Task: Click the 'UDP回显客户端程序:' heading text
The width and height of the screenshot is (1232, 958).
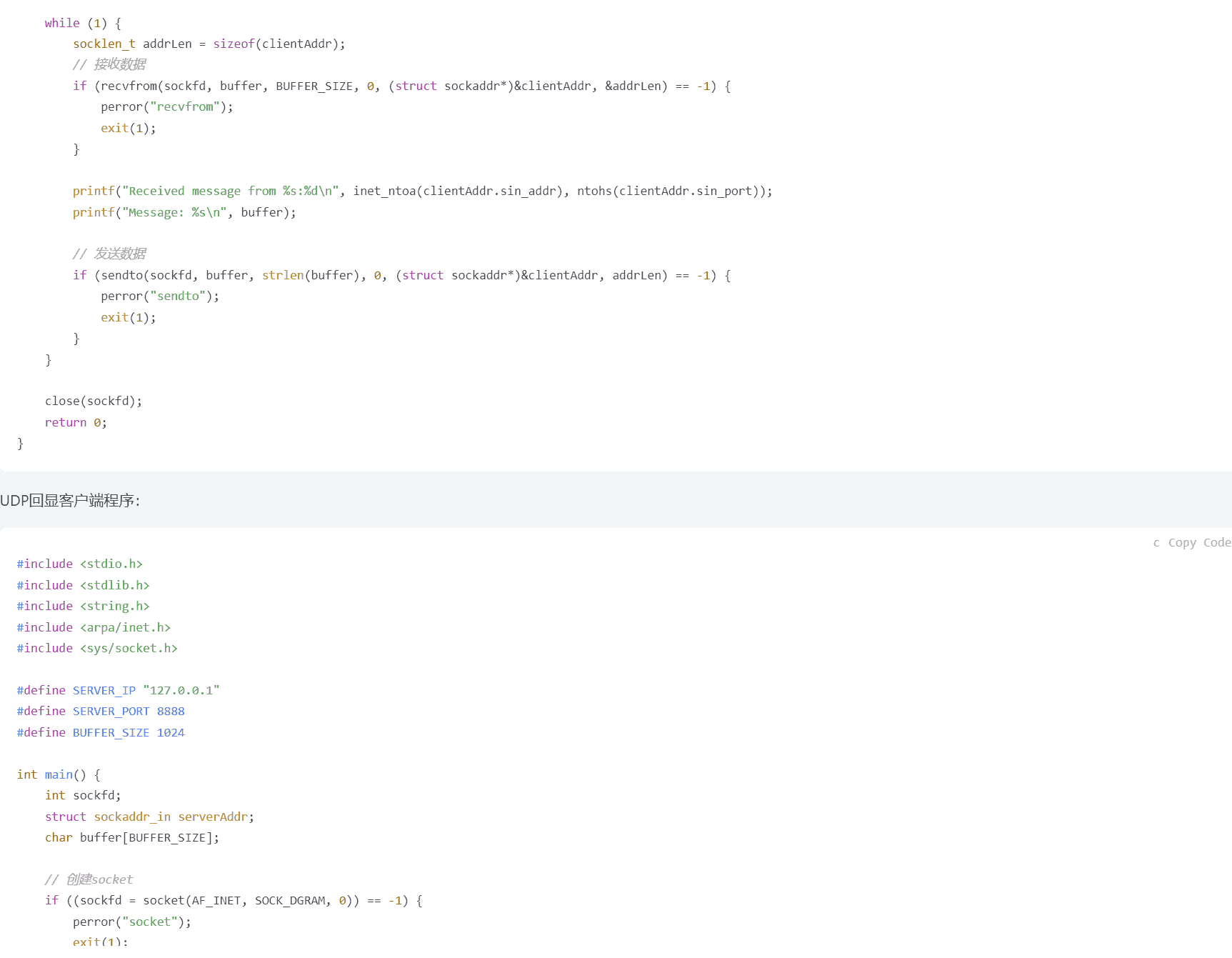Action: (x=70, y=501)
